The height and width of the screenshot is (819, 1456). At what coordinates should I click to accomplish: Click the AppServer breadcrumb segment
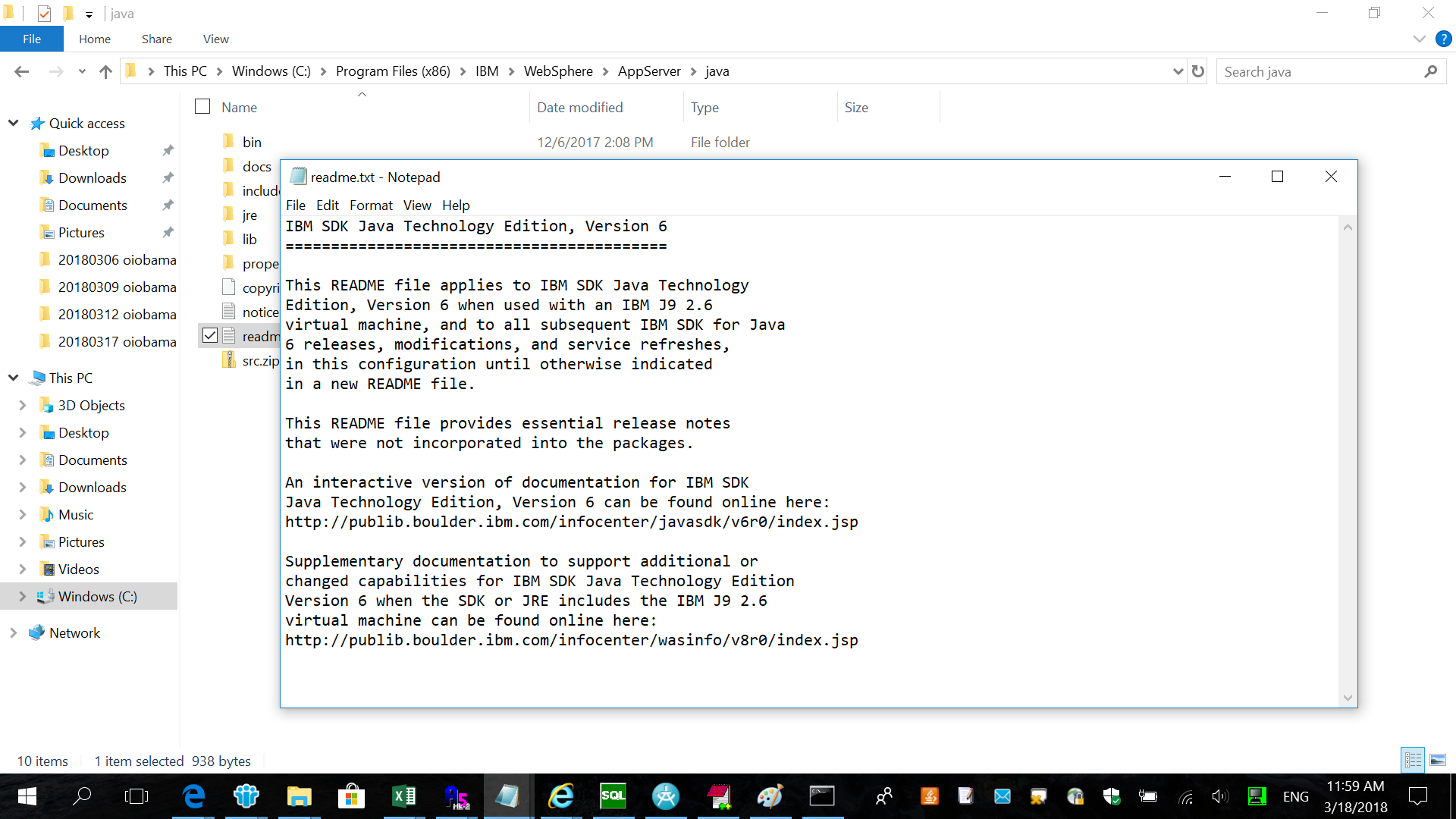(x=649, y=71)
